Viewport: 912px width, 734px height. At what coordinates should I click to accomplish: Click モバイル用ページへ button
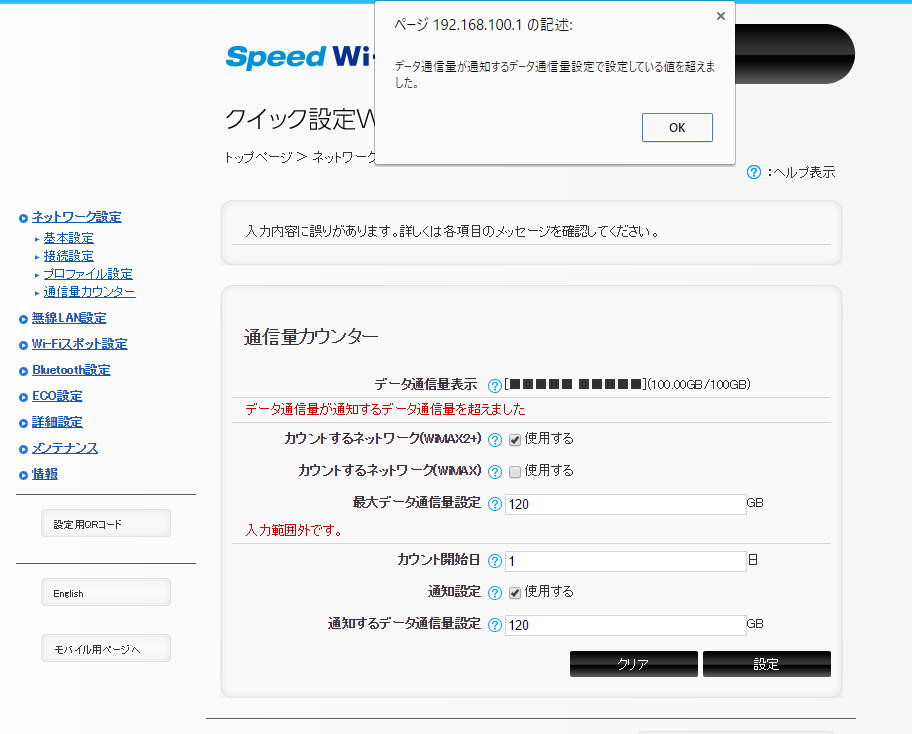(106, 648)
